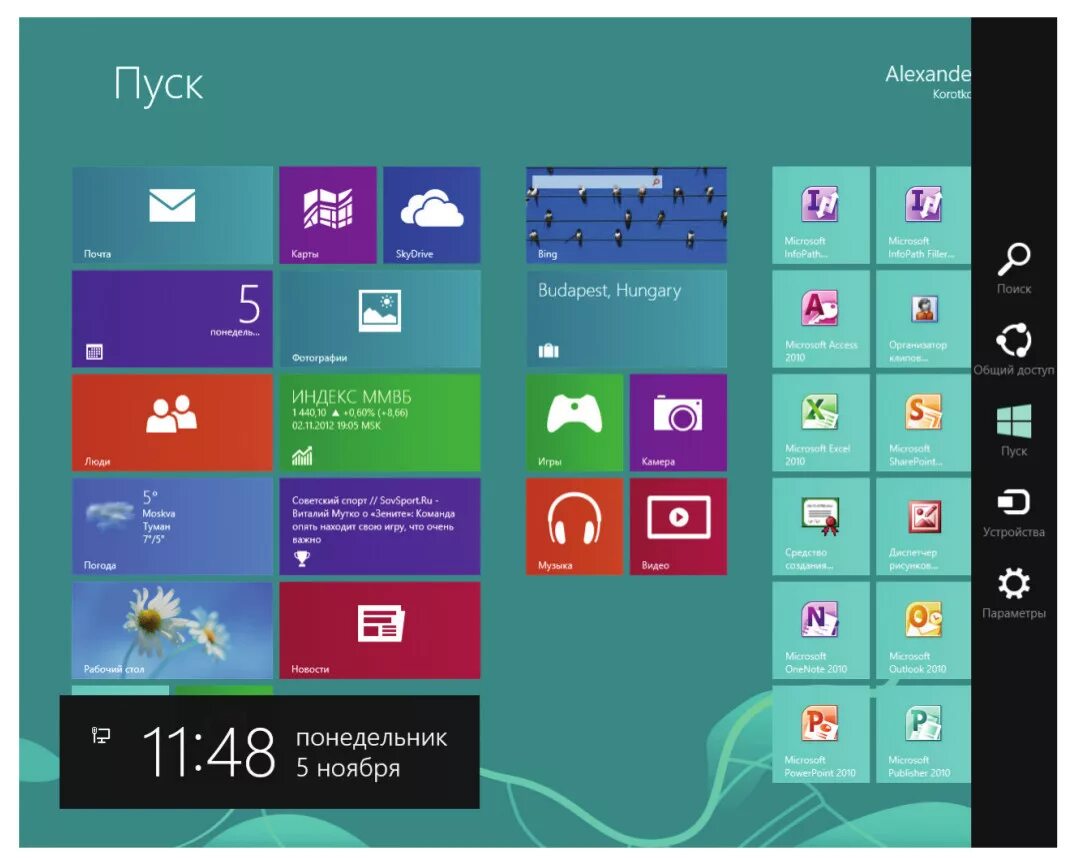Open the calendar tile showing 5 понедельник
This screenshot has height=858, width=1072.
172,319
